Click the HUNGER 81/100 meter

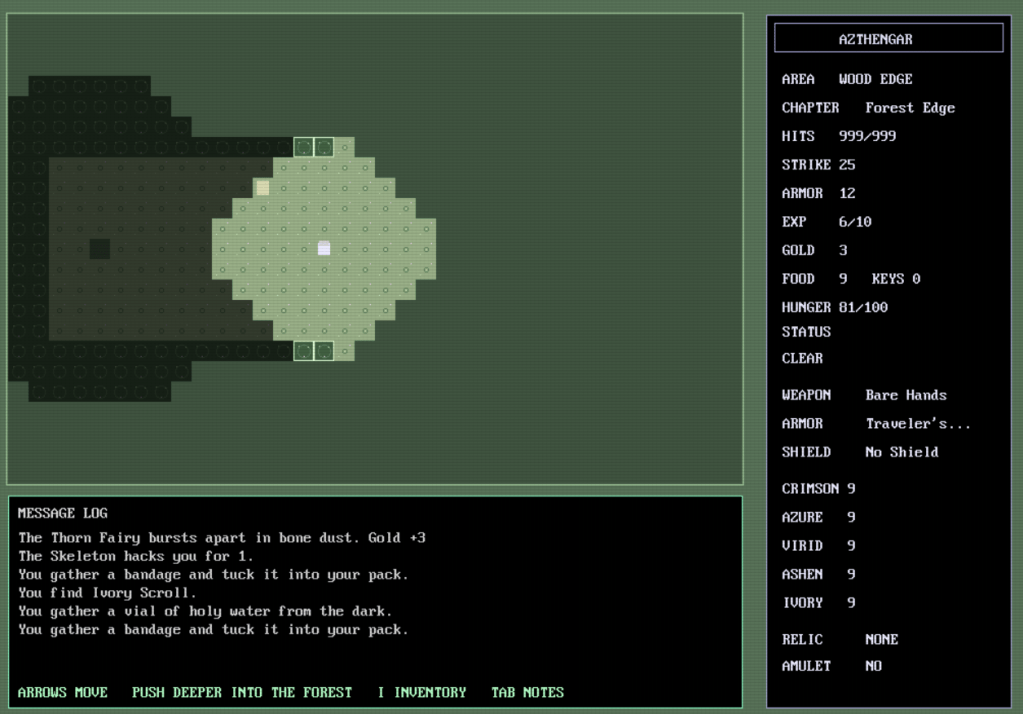point(834,307)
